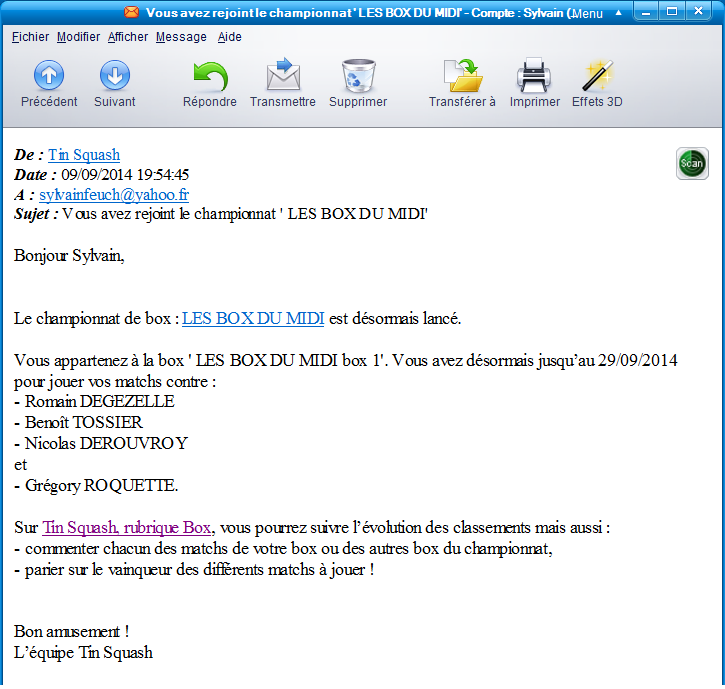Go to the previous message with Précédent
This screenshot has width=725, height=689.
pos(49,84)
